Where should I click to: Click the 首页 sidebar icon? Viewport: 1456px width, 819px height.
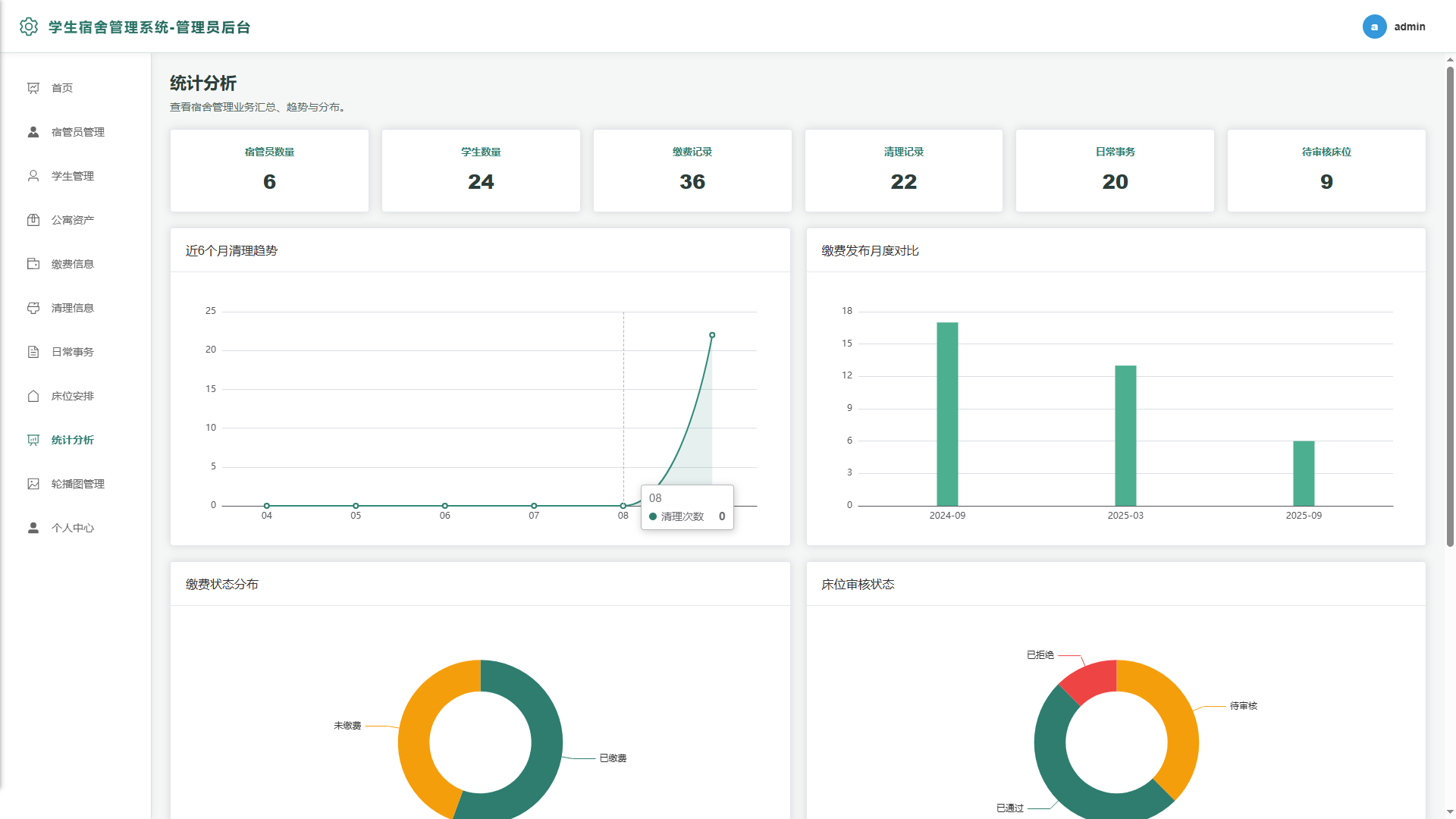pyautogui.click(x=33, y=88)
